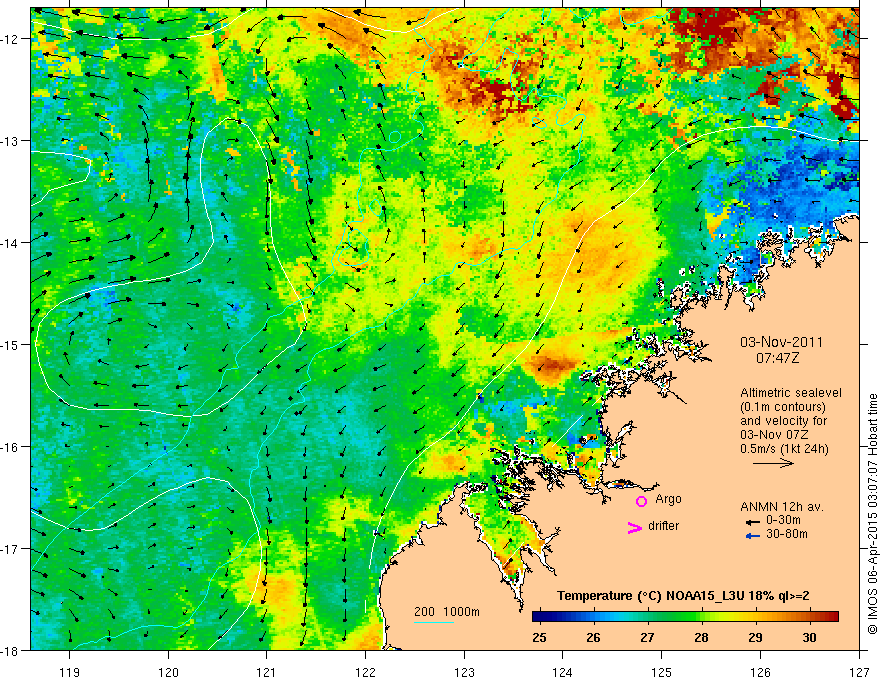Click longitude axis label 126
This screenshot has height=680, width=880.
pyautogui.click(x=760, y=672)
